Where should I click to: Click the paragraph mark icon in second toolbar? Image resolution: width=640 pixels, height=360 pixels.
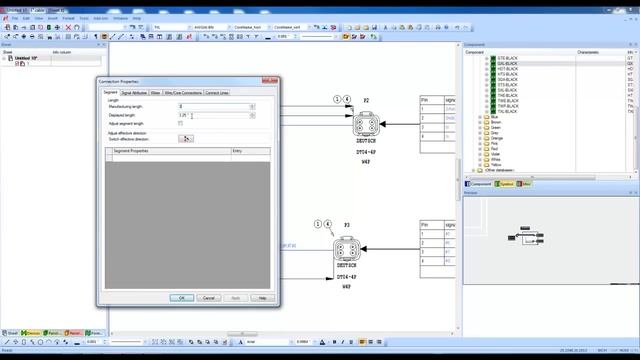click(x=96, y=37)
